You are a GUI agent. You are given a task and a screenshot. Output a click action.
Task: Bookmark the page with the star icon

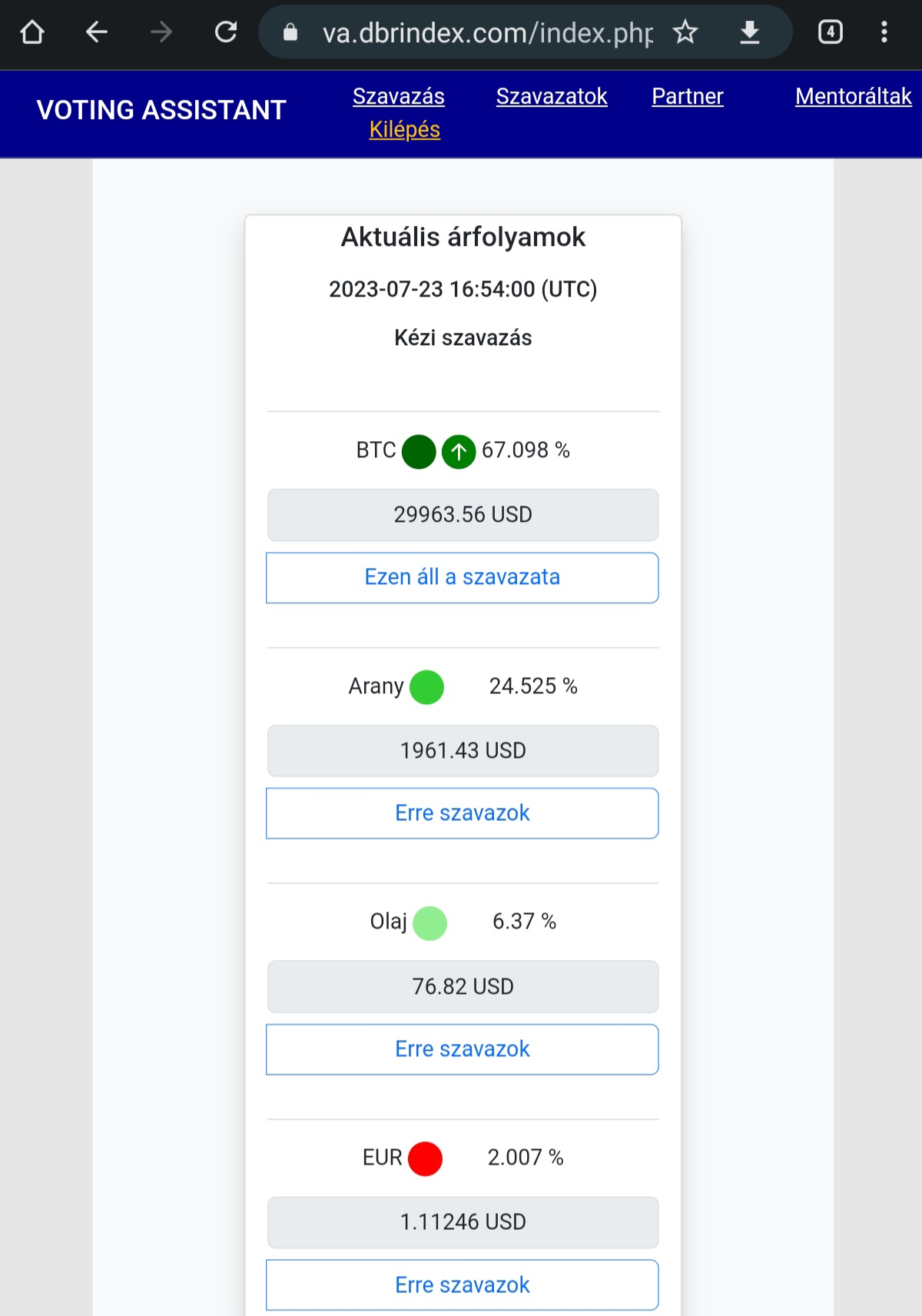[685, 32]
